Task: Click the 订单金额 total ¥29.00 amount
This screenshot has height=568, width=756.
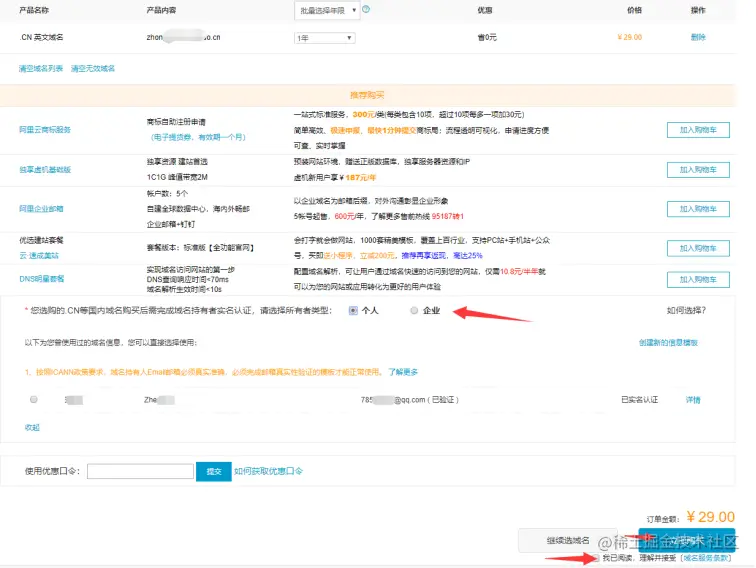Action: point(710,517)
